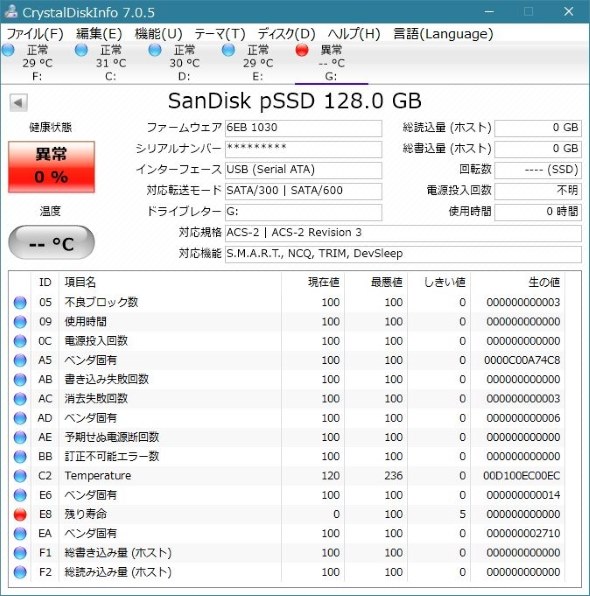590x596 pixels.
Task: Click the firmware field 6EB 1030
Action: [303, 128]
